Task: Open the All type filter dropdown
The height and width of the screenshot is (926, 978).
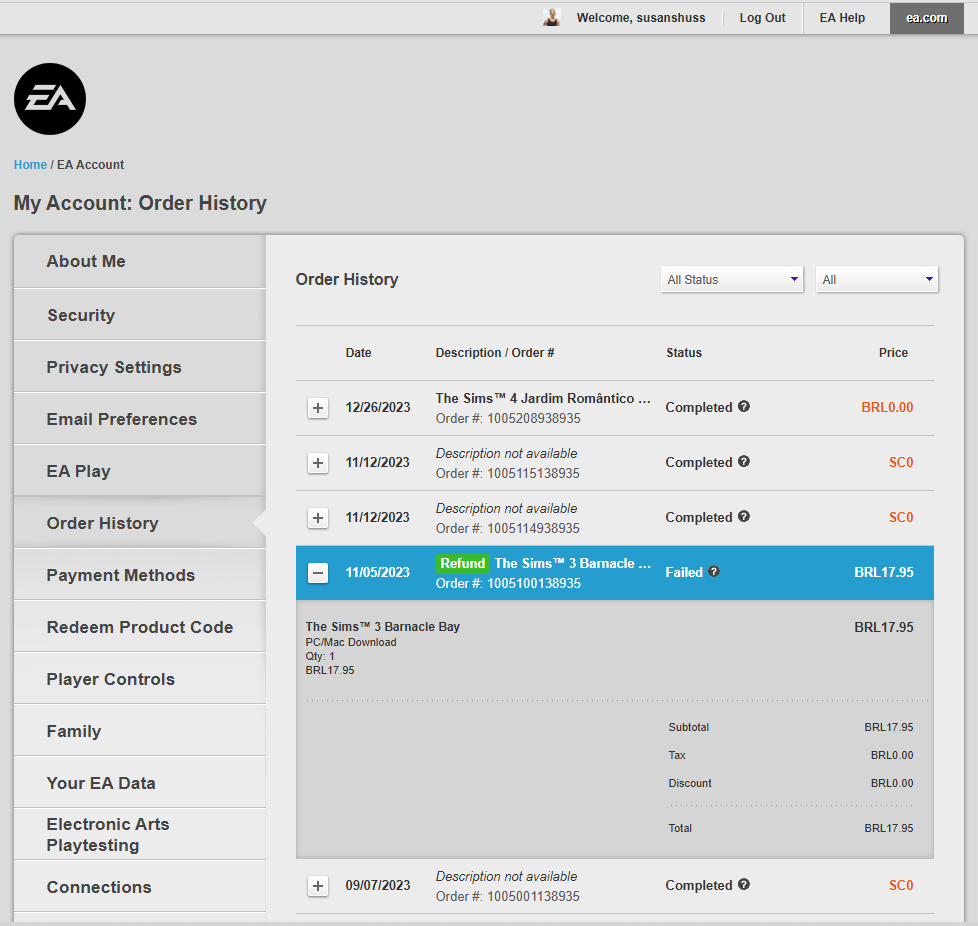Action: (x=877, y=279)
